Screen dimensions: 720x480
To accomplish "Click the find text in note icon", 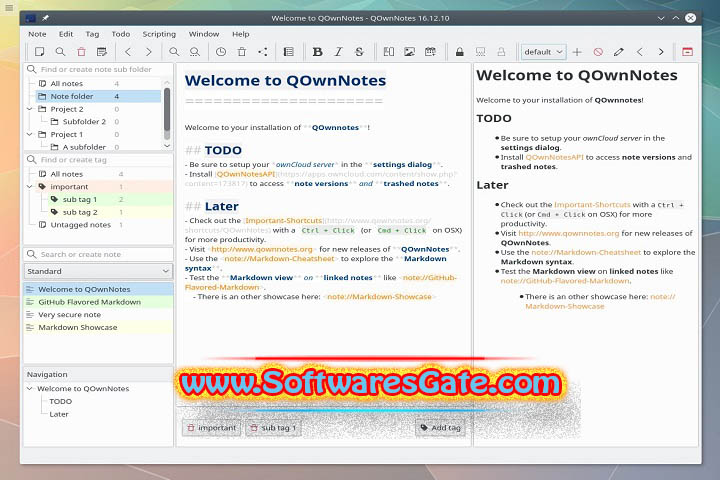I will tap(174, 52).
